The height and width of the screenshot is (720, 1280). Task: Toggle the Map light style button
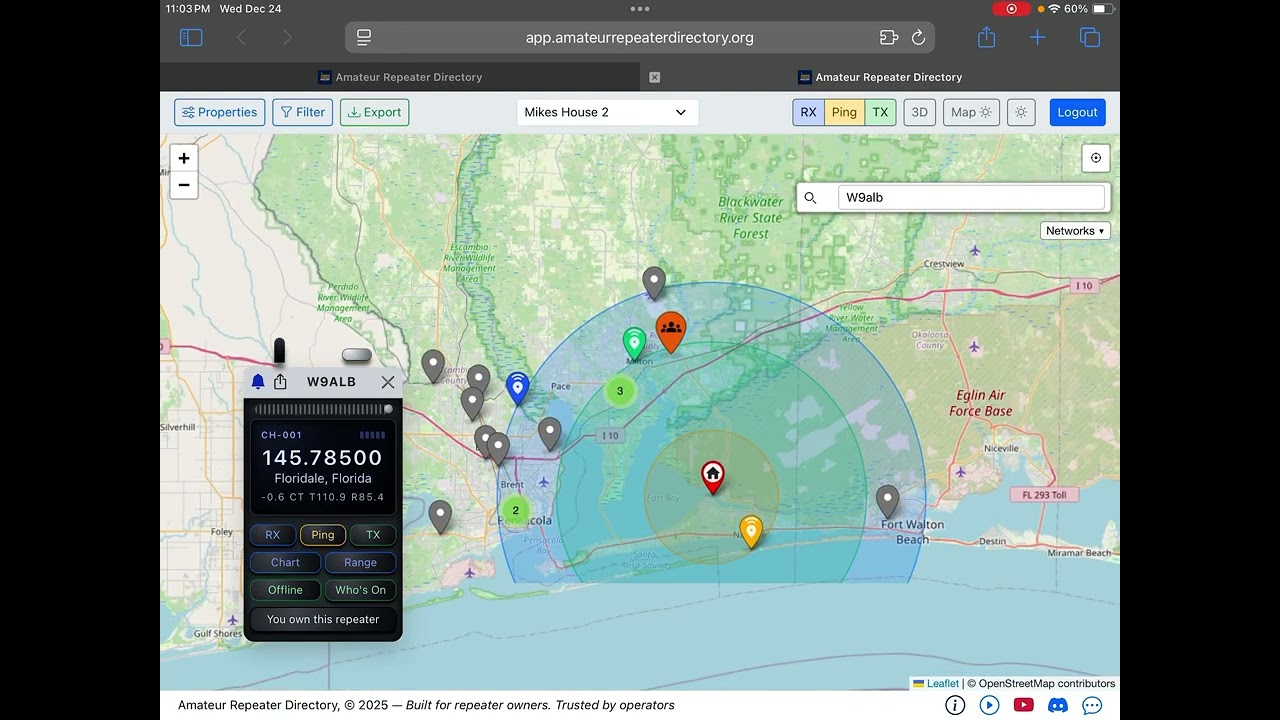pos(971,112)
